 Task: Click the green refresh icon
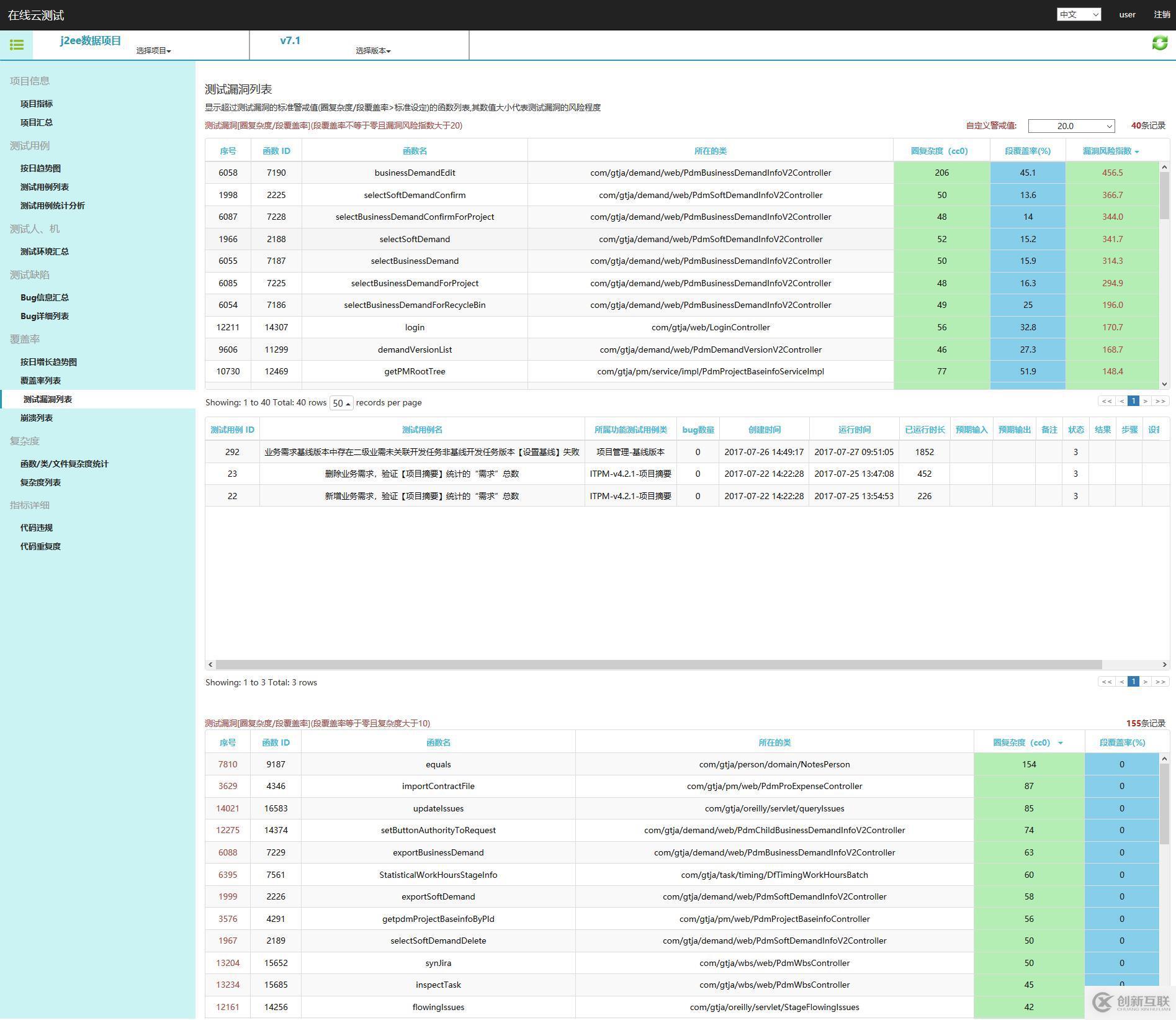point(1159,43)
